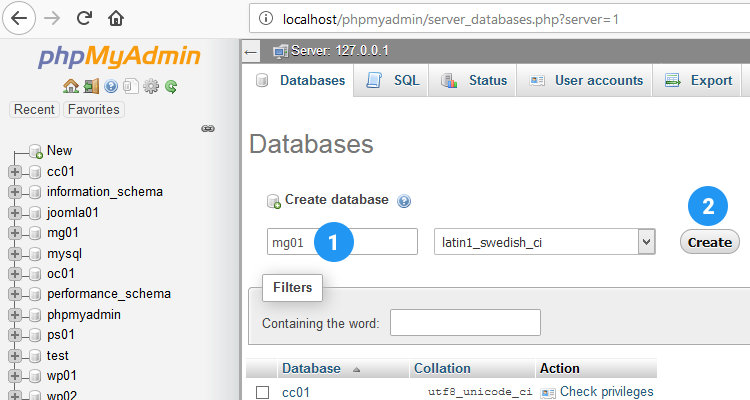This screenshot has height=400, width=750.
Task: Select oc01 in the navigation tree
Action: coord(61,274)
